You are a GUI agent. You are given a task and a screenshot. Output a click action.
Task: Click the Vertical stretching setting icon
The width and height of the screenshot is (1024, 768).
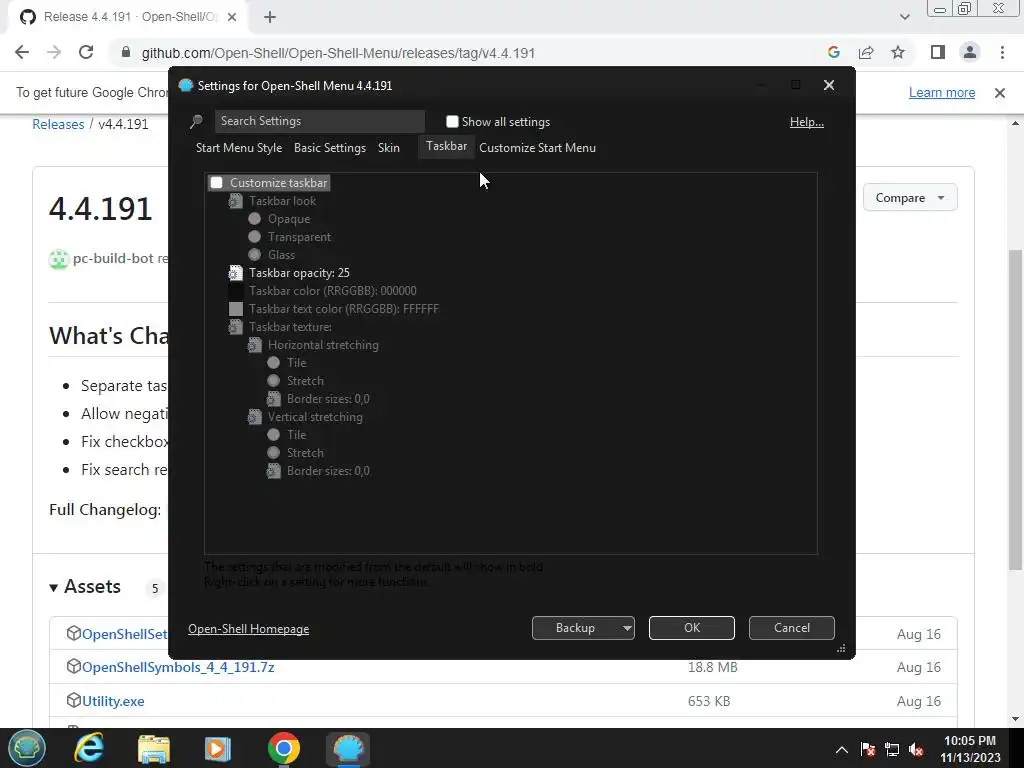click(x=255, y=417)
